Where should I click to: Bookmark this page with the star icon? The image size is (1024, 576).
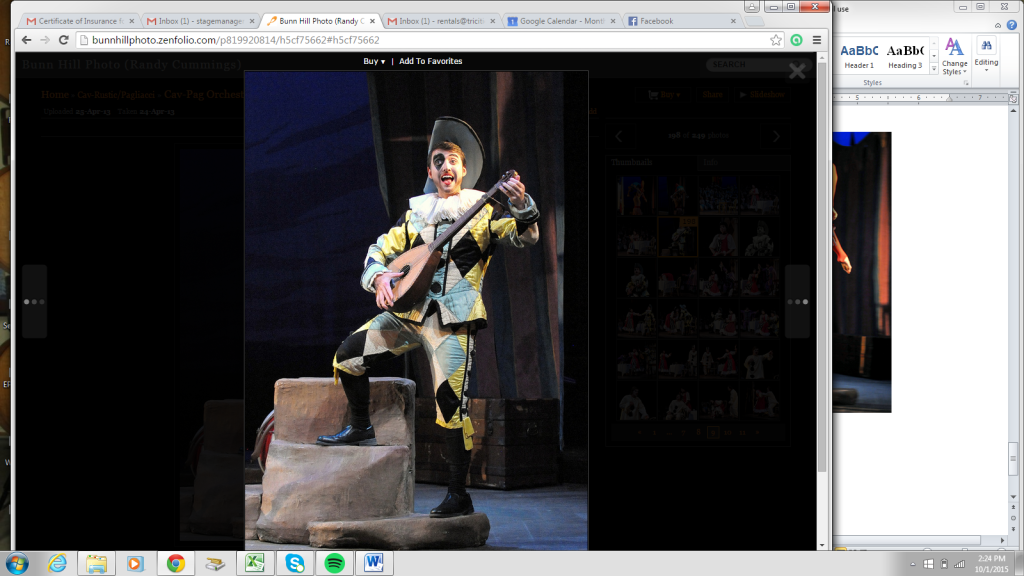click(x=776, y=40)
